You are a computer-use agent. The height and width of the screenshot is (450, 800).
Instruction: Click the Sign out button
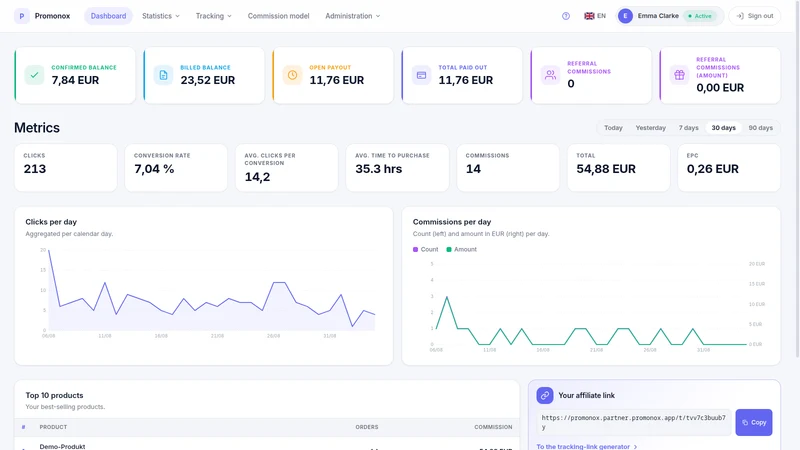click(x=755, y=16)
